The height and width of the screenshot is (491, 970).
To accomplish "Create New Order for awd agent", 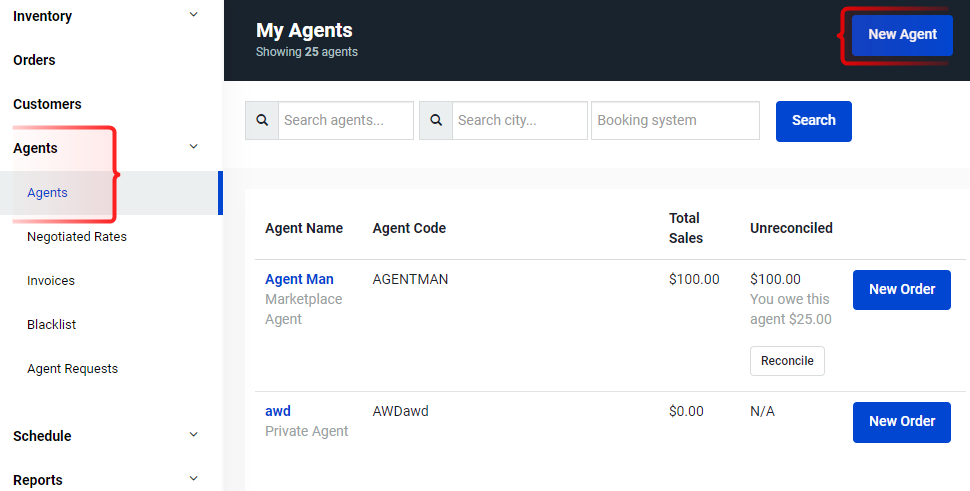I will [901, 422].
